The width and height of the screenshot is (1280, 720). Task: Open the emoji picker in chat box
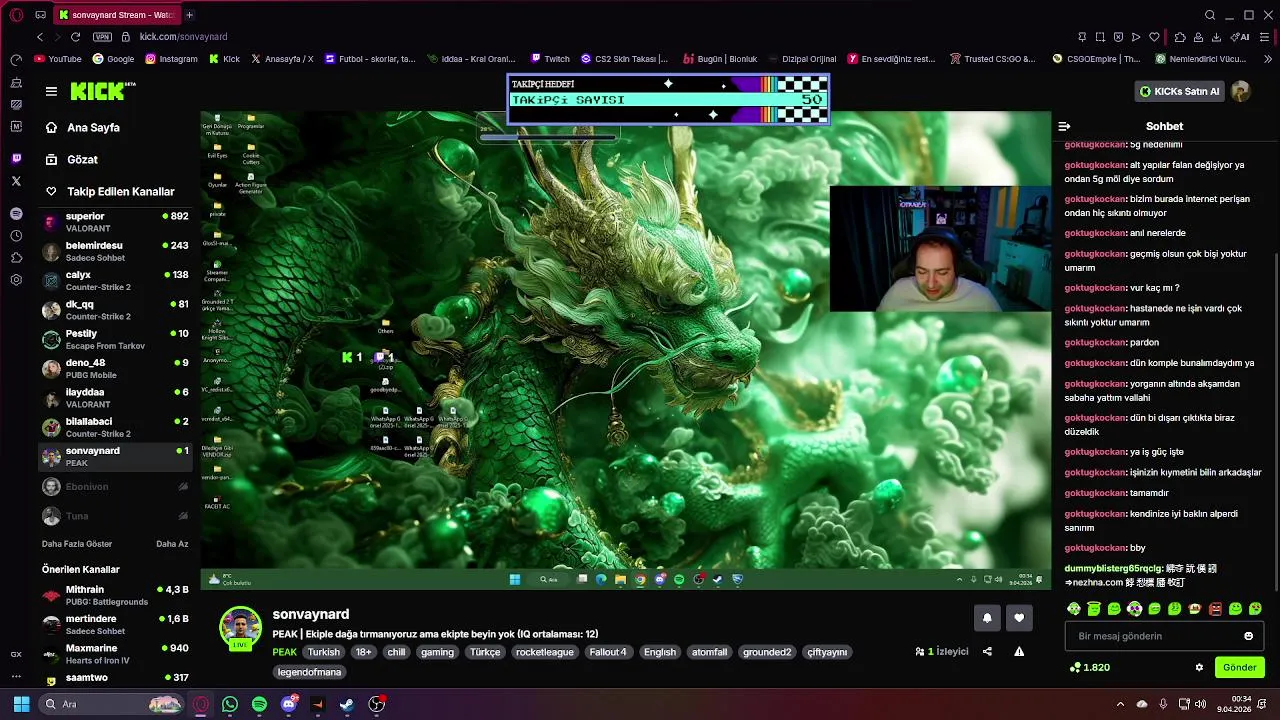pos(1248,636)
